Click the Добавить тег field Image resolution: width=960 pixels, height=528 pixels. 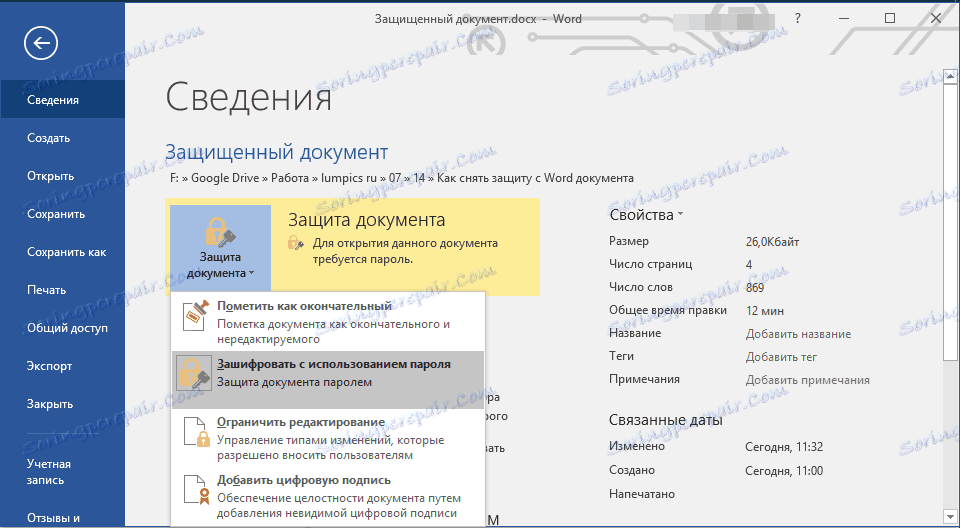tap(781, 356)
